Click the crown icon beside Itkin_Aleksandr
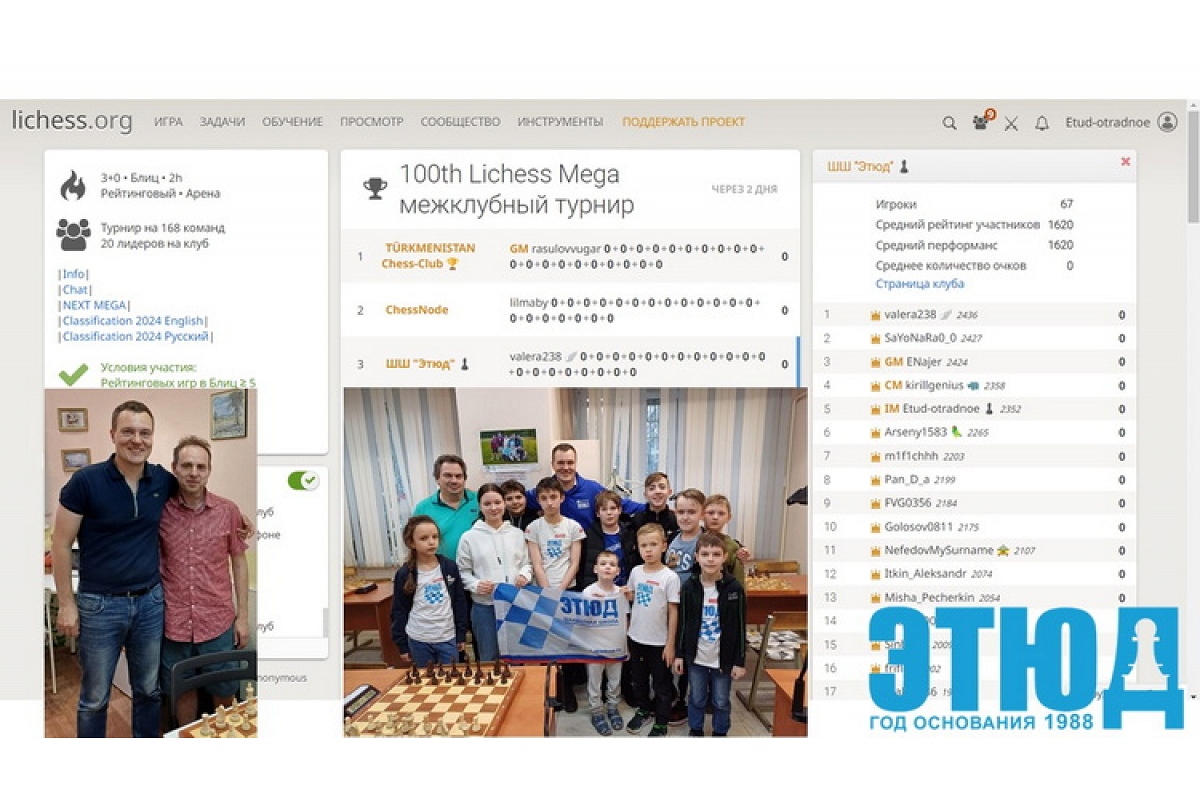The image size is (1200, 800). click(874, 574)
